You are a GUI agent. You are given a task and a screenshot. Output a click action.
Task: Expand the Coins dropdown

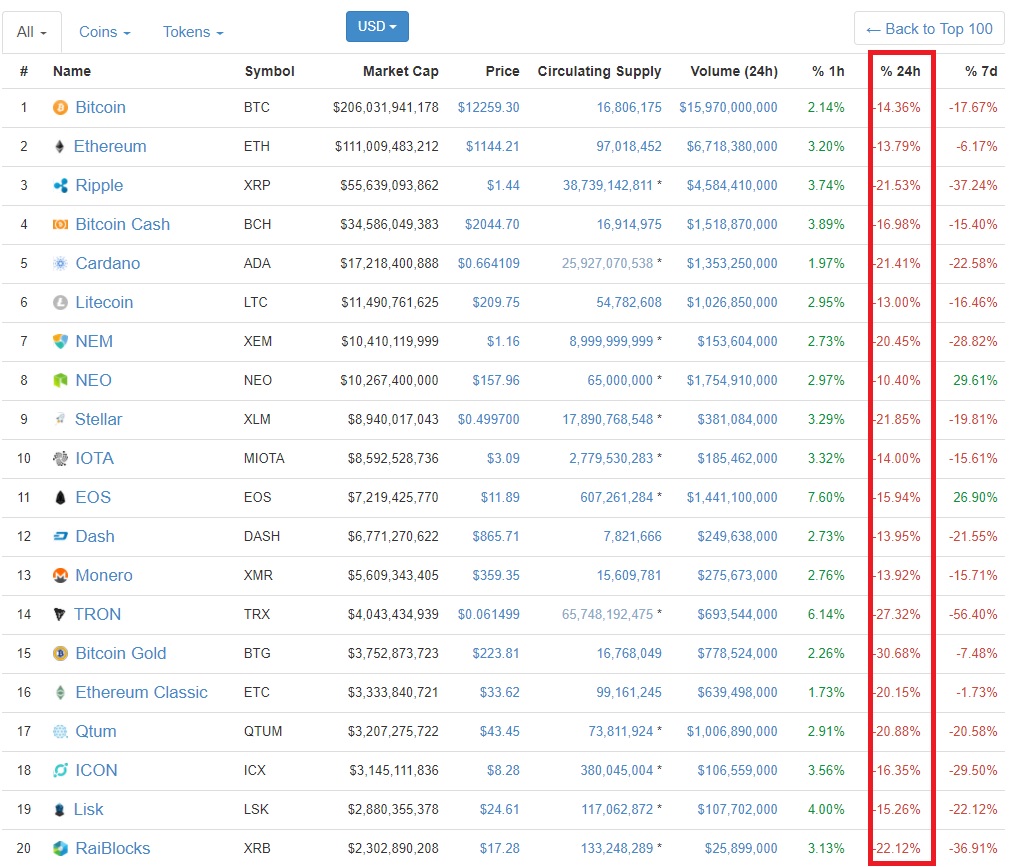coord(105,32)
